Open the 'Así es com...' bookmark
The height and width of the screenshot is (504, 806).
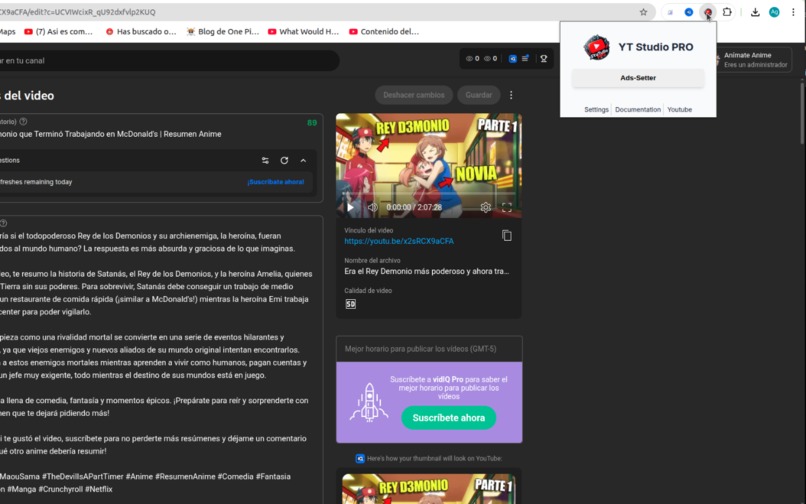(x=59, y=32)
